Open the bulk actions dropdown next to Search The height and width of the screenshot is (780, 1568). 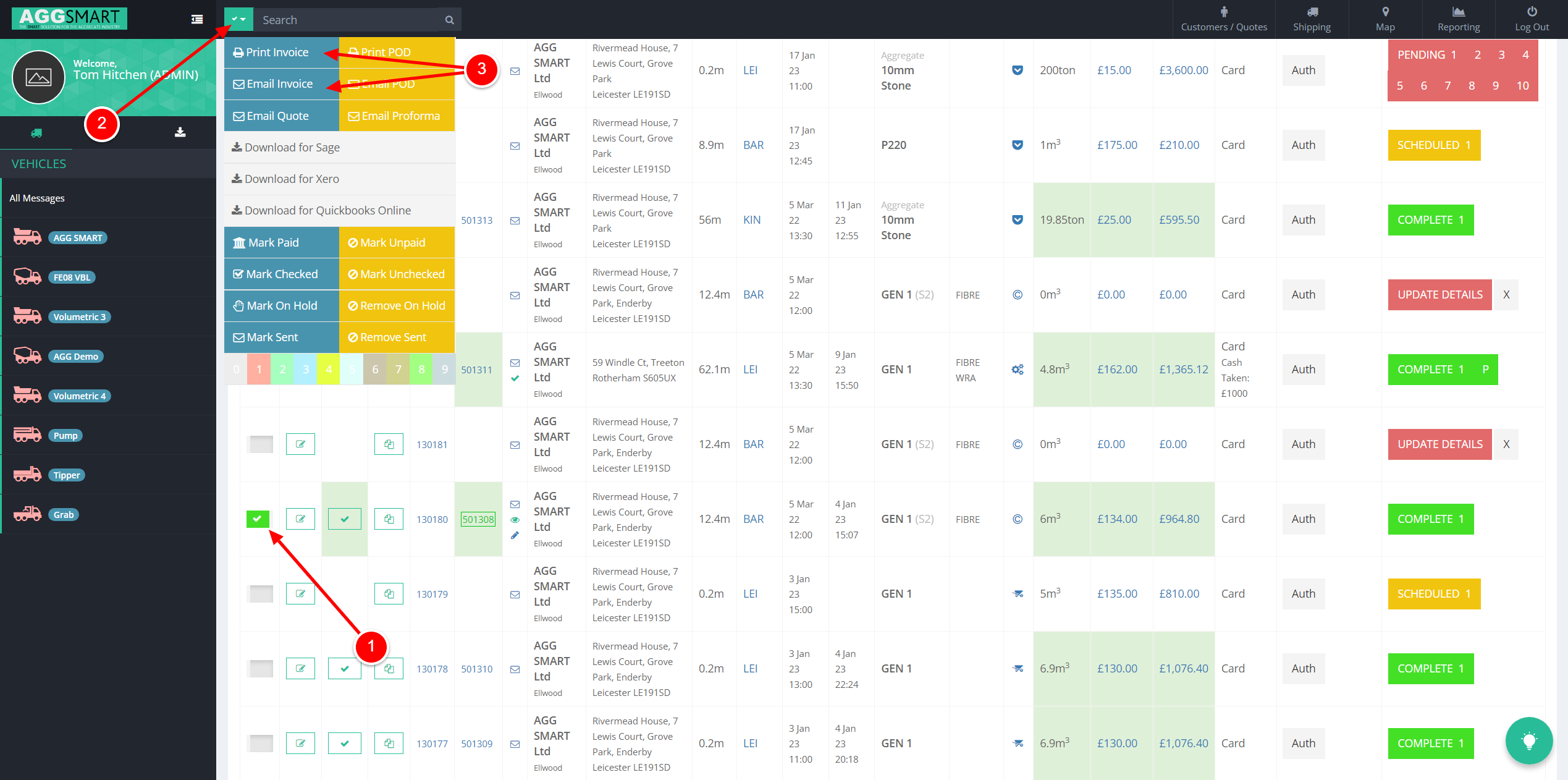[238, 20]
